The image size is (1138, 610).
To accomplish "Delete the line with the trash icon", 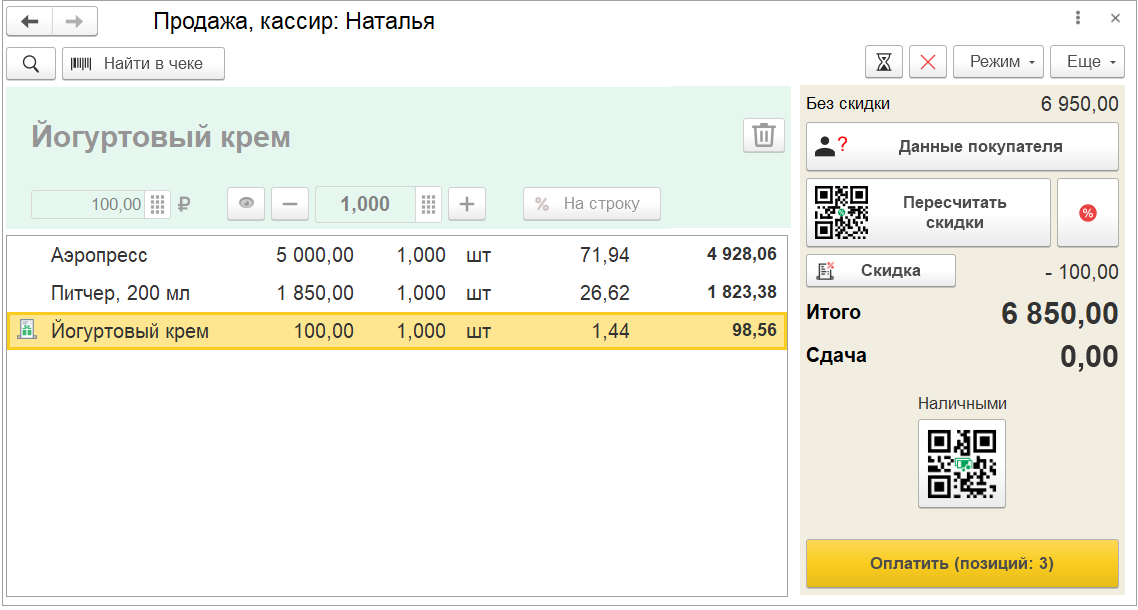I will pos(764,135).
